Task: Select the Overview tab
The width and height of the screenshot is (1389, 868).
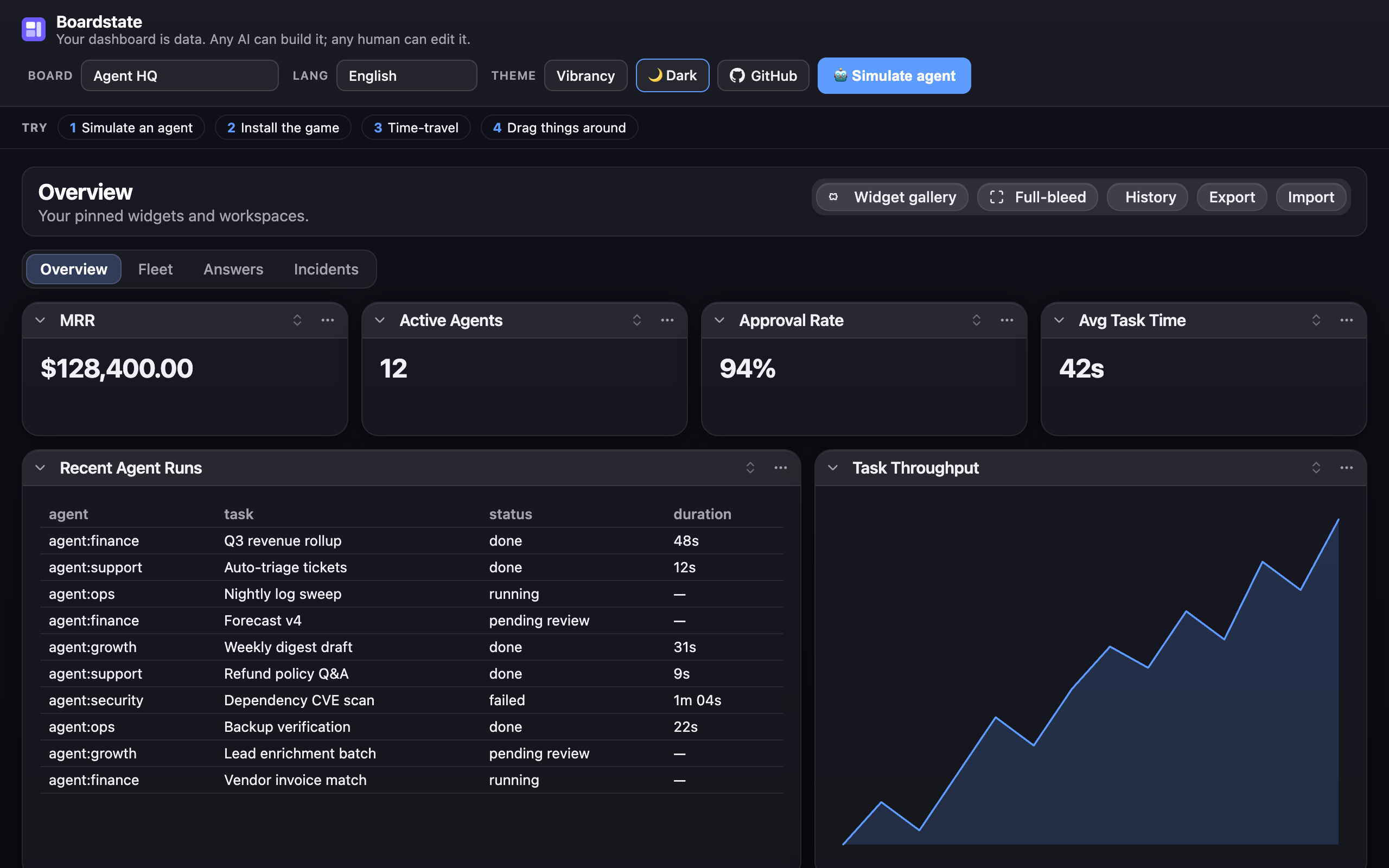Action: click(73, 269)
